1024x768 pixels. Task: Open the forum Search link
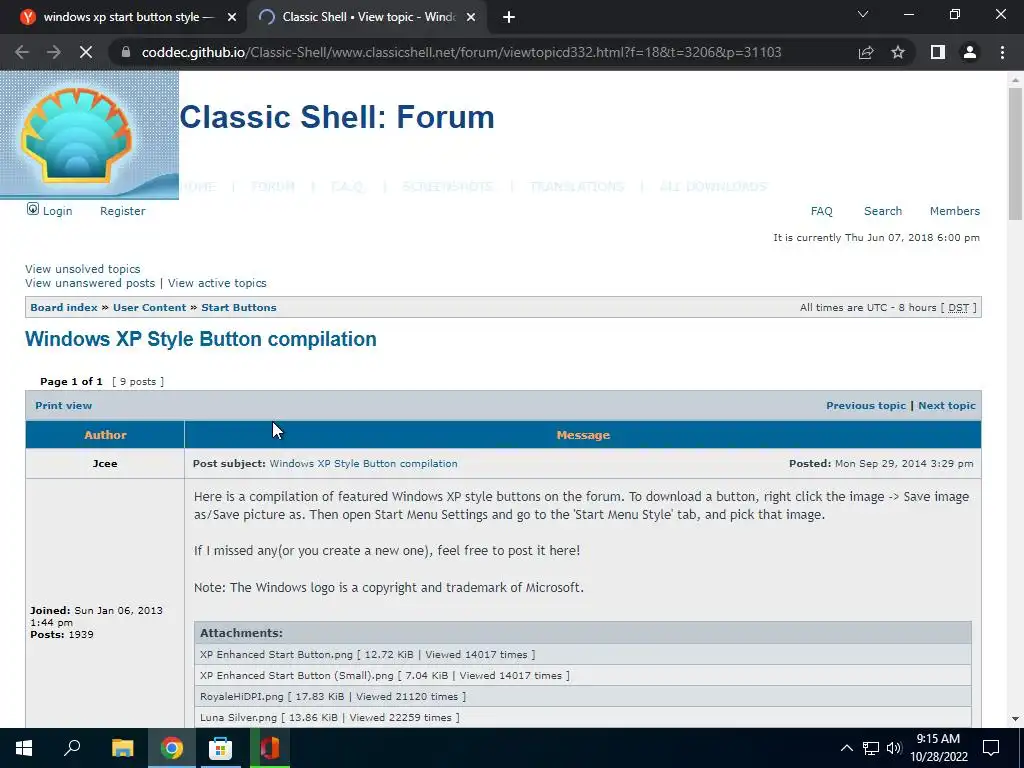[883, 211]
